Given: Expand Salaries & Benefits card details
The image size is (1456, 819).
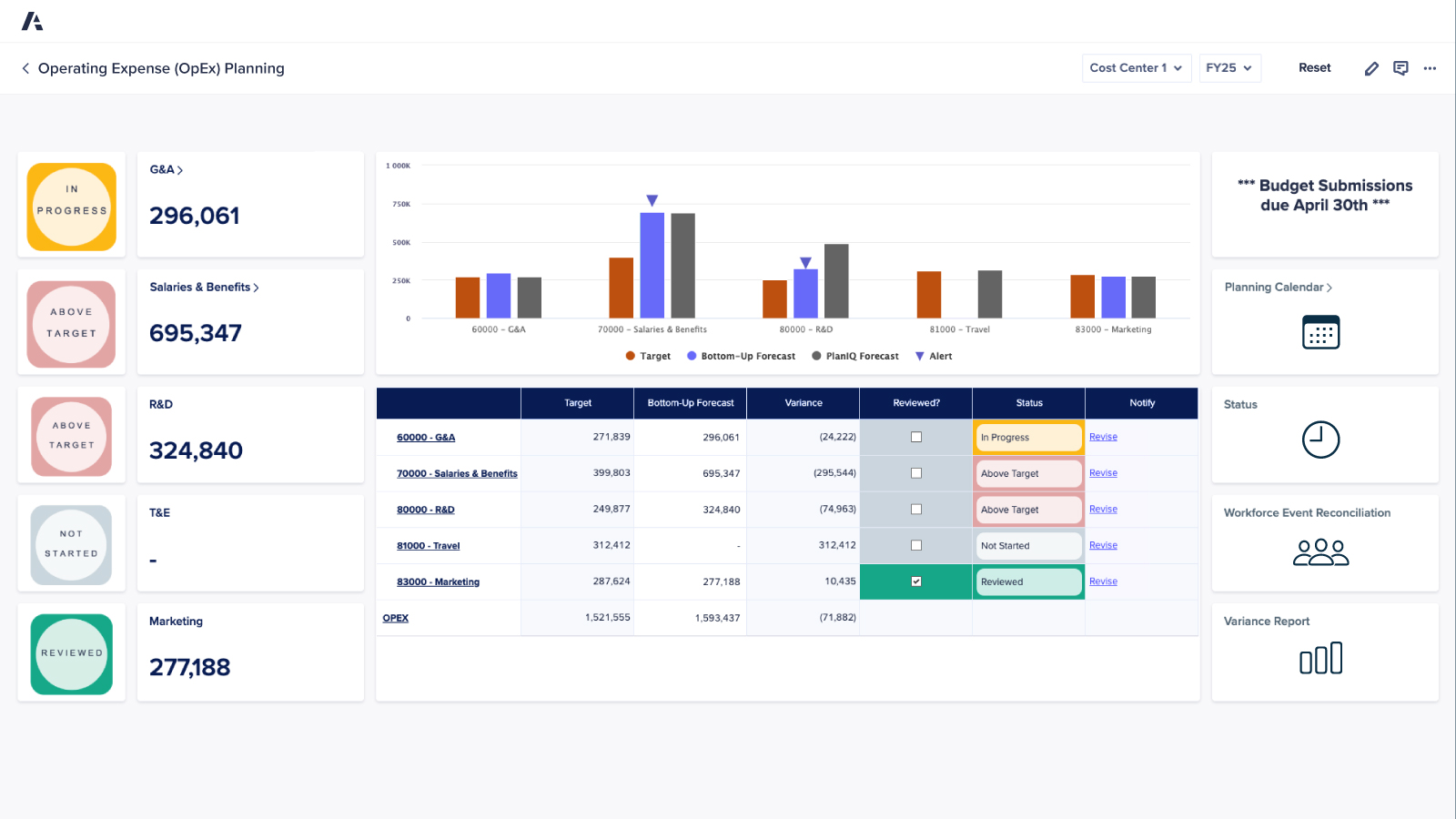Looking at the screenshot, I should pyautogui.click(x=256, y=287).
